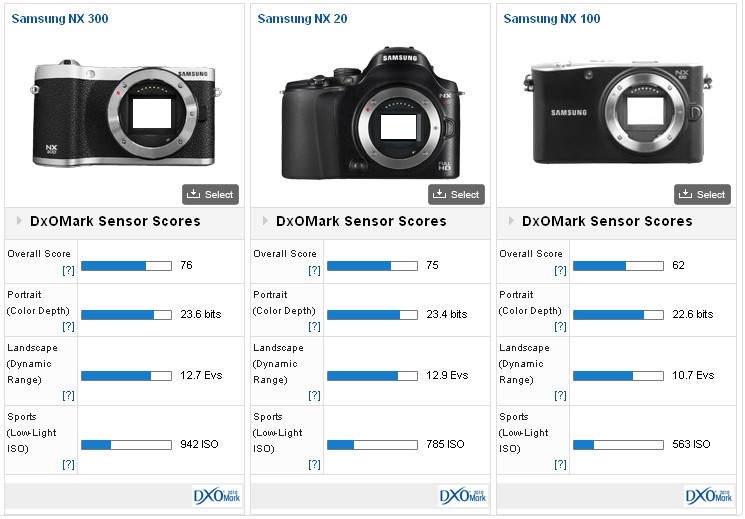Click the '22.6 bits' value
The height and width of the screenshot is (519, 745).
(693, 314)
